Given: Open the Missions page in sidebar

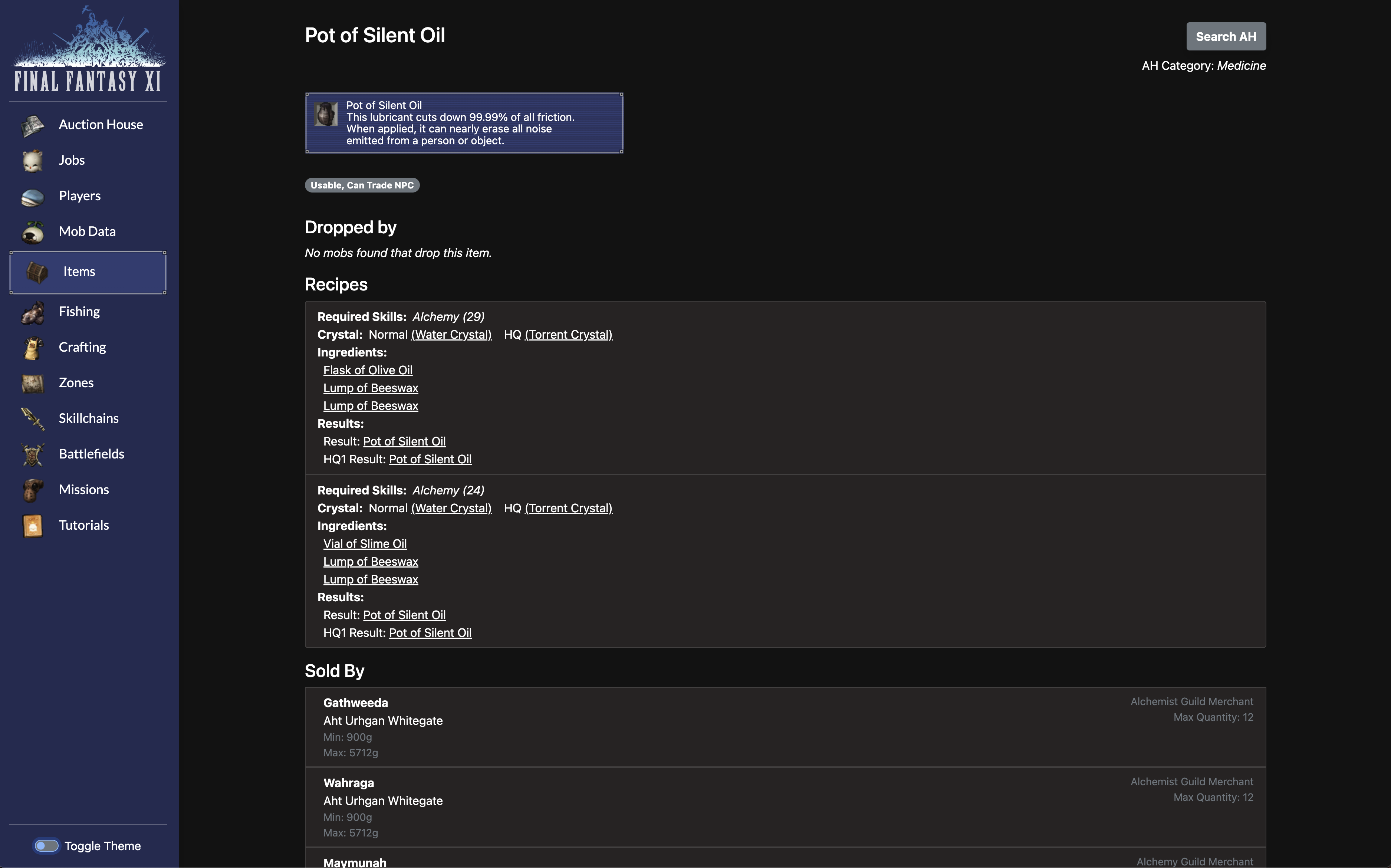Looking at the screenshot, I should pos(84,490).
